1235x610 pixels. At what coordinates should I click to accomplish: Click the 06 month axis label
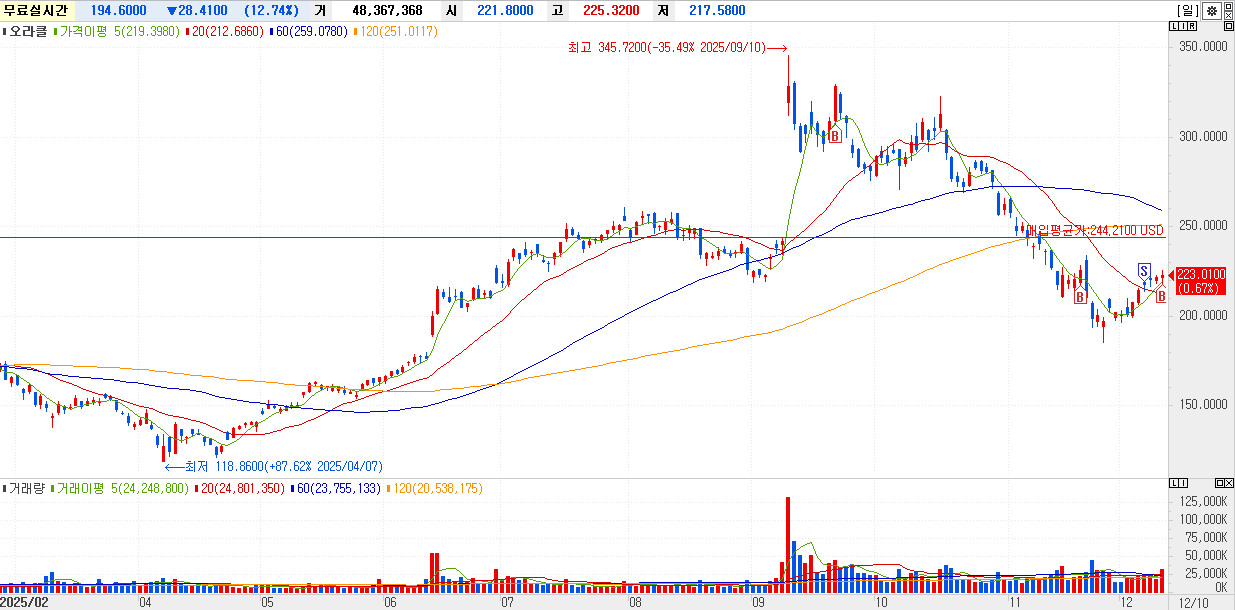click(x=389, y=602)
